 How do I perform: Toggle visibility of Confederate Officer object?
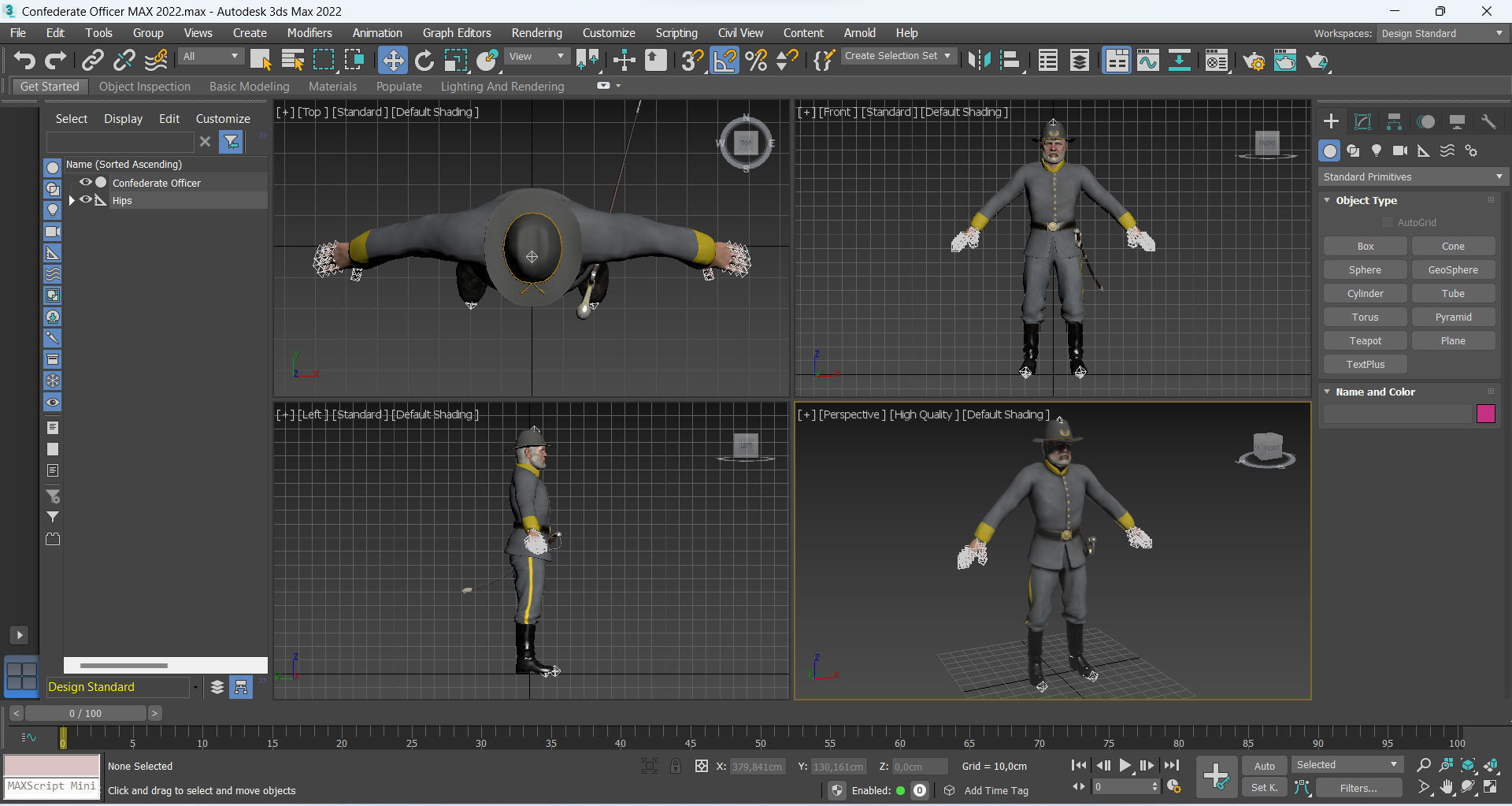[86, 182]
